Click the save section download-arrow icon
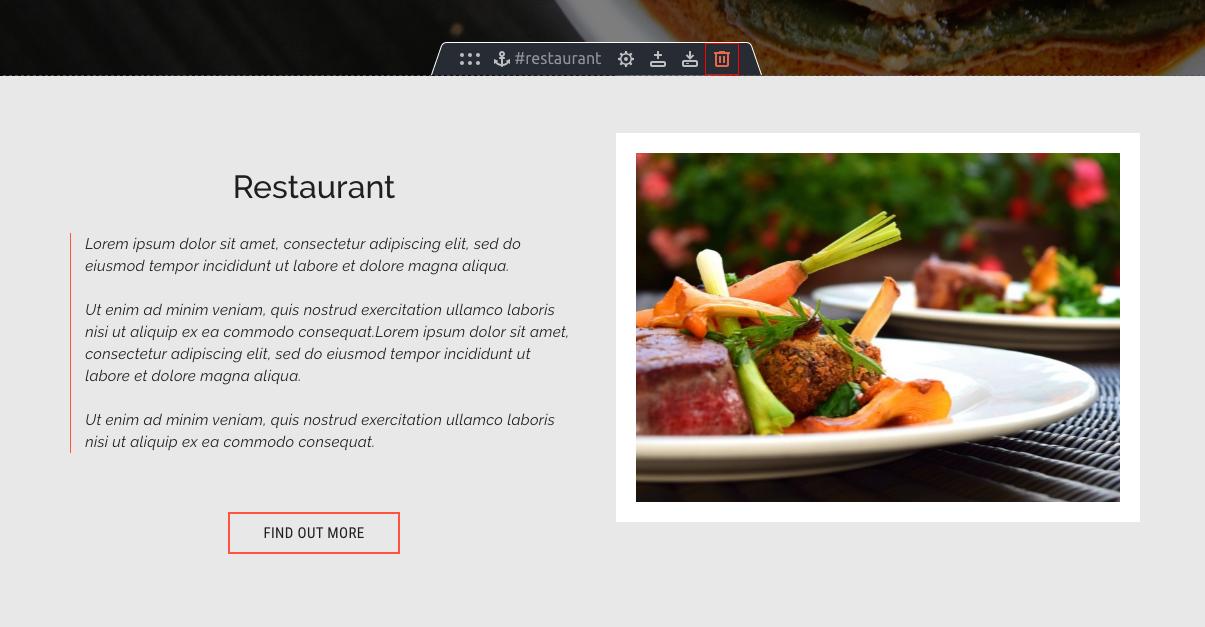Viewport: 1205px width, 627px height. [x=690, y=59]
